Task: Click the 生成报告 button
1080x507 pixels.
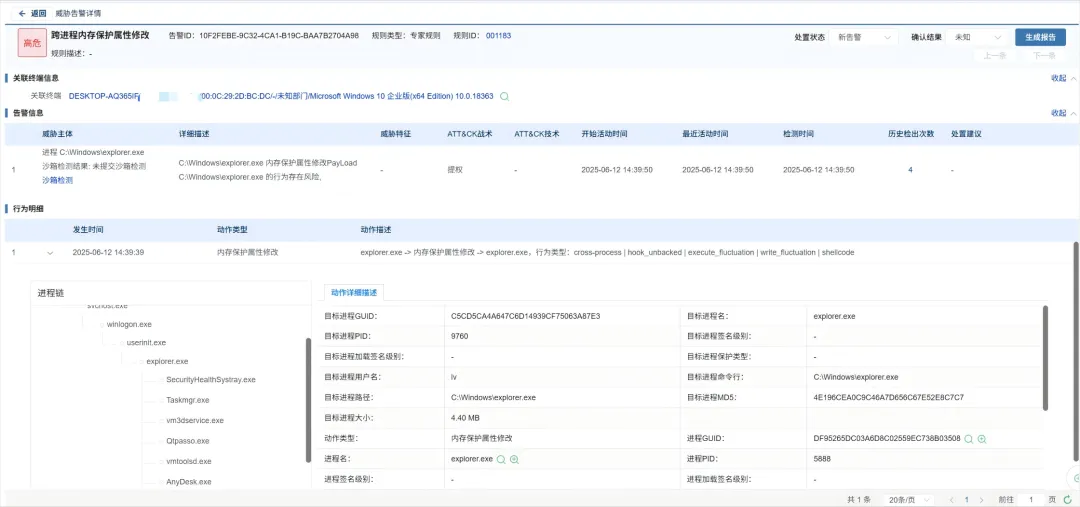Action: (x=1040, y=37)
